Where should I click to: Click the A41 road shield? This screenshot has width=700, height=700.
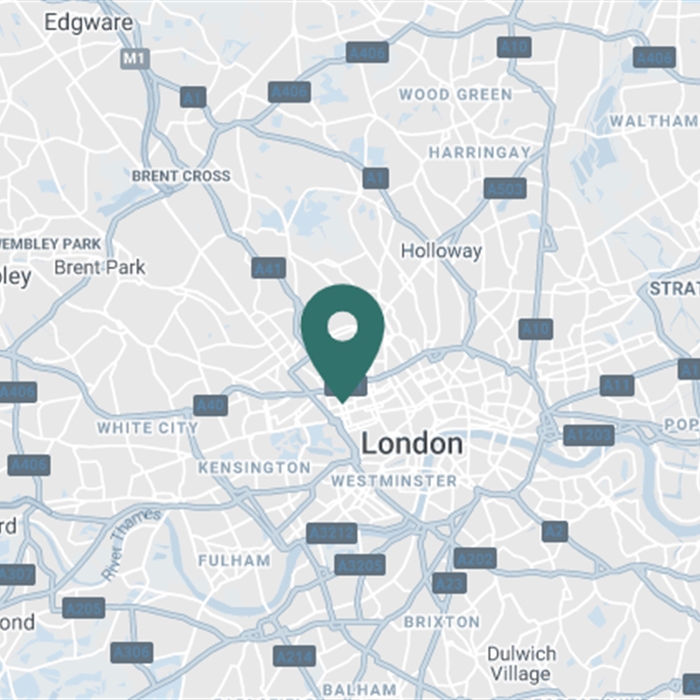268,268
